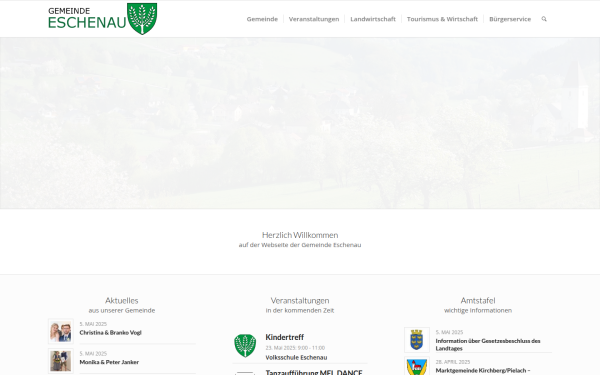Viewport: 600px width, 375px height.
Task: Open the Christina & Branko Vogl article
Action: point(111,333)
